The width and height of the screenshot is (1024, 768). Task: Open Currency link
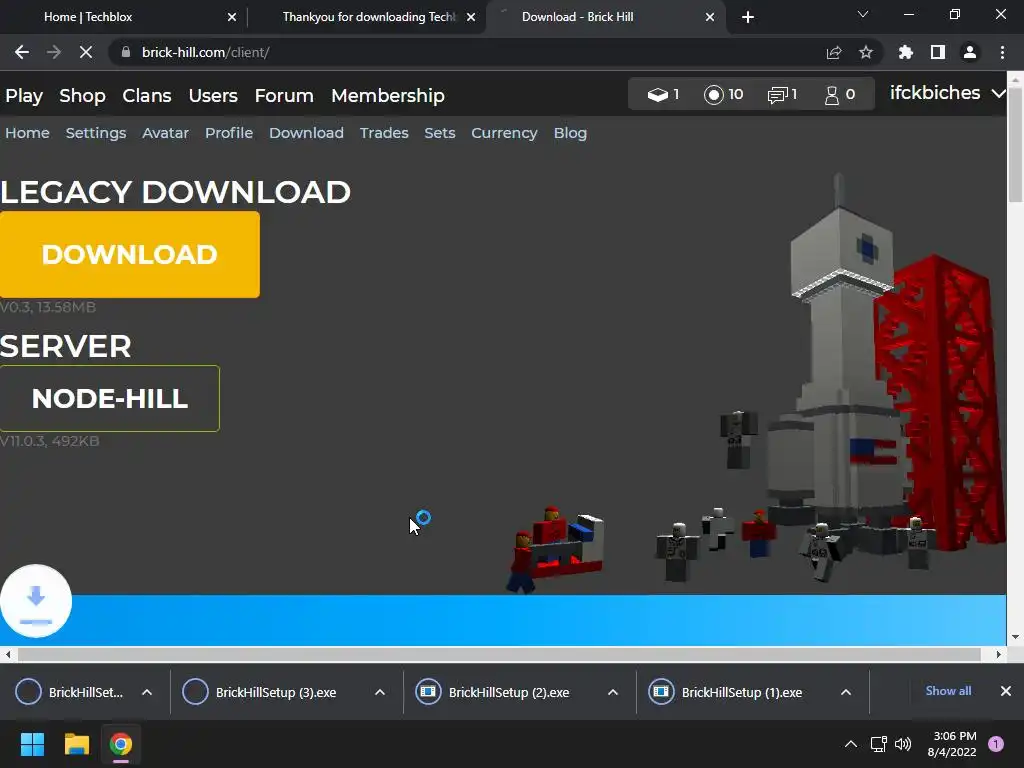coord(504,133)
